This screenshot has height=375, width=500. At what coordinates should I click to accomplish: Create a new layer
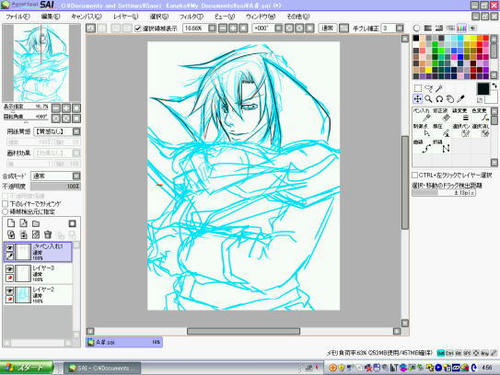(11, 223)
